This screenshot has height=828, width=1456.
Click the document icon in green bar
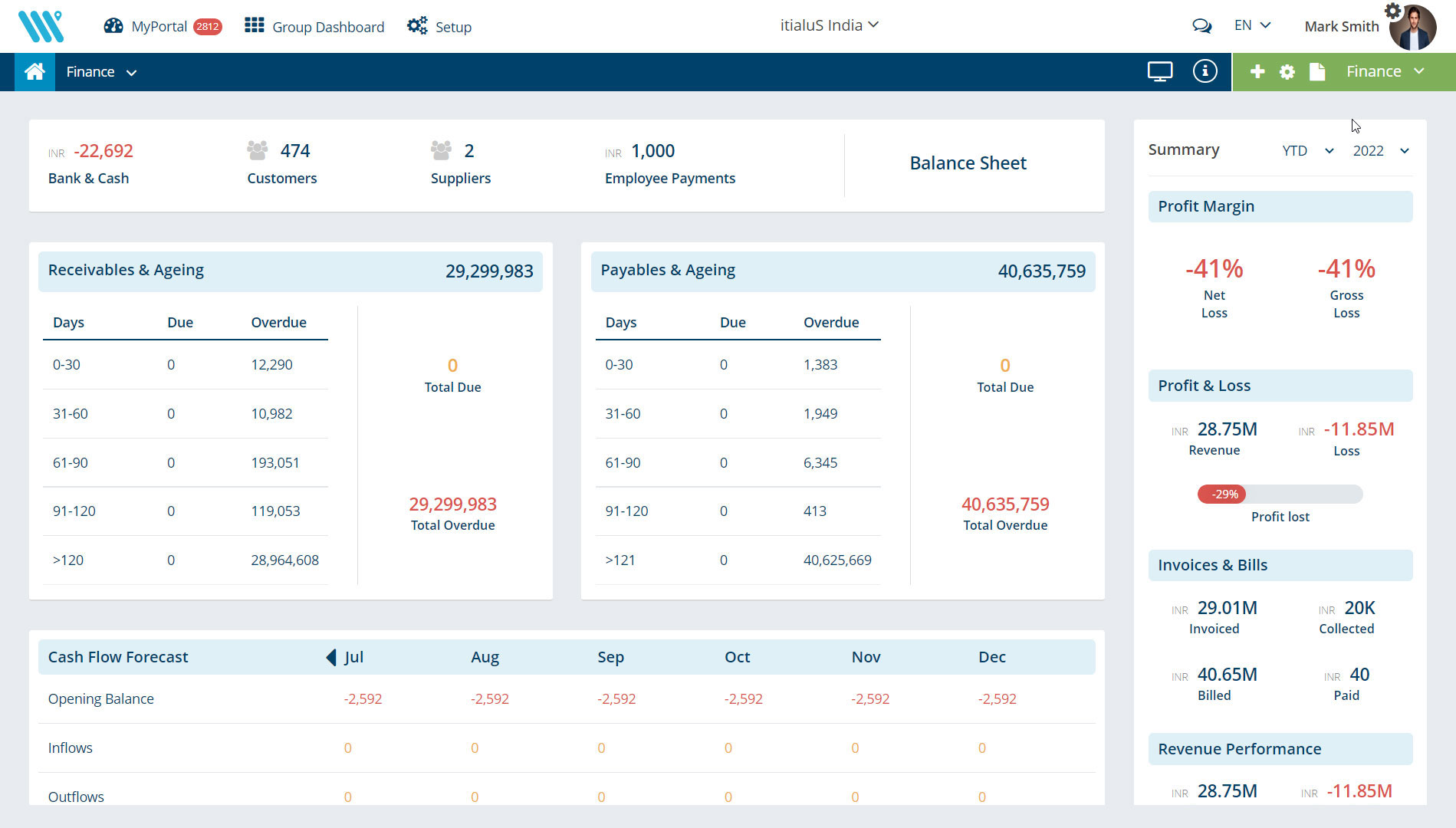point(1317,72)
